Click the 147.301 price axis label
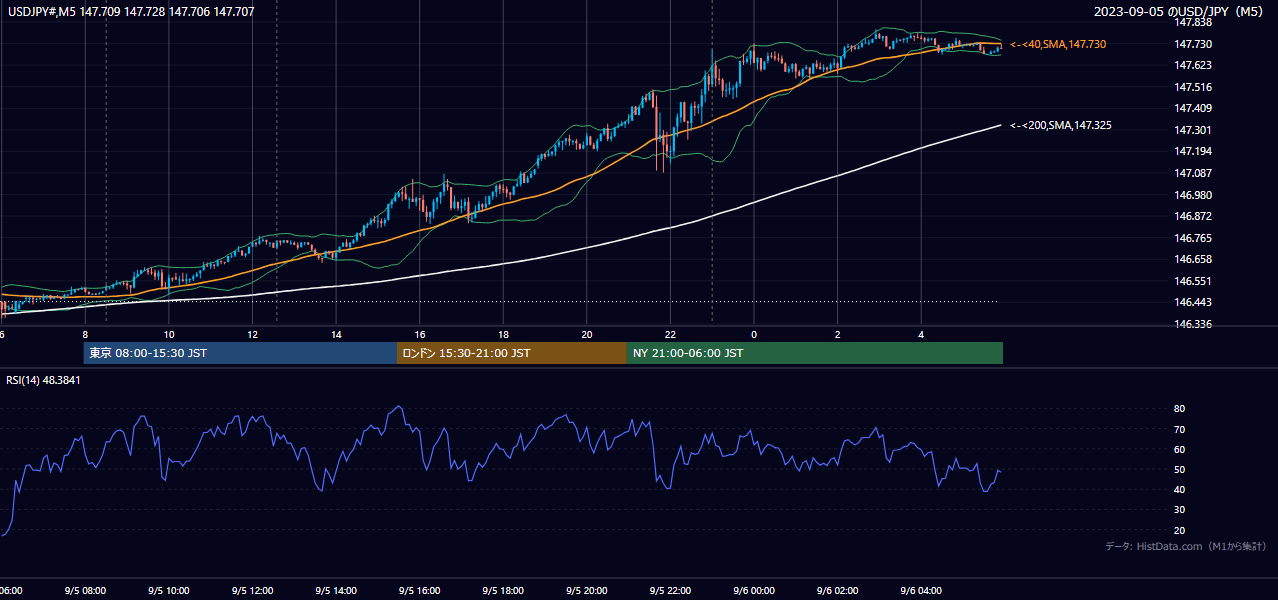This screenshot has height=600, width=1278. pos(1193,130)
